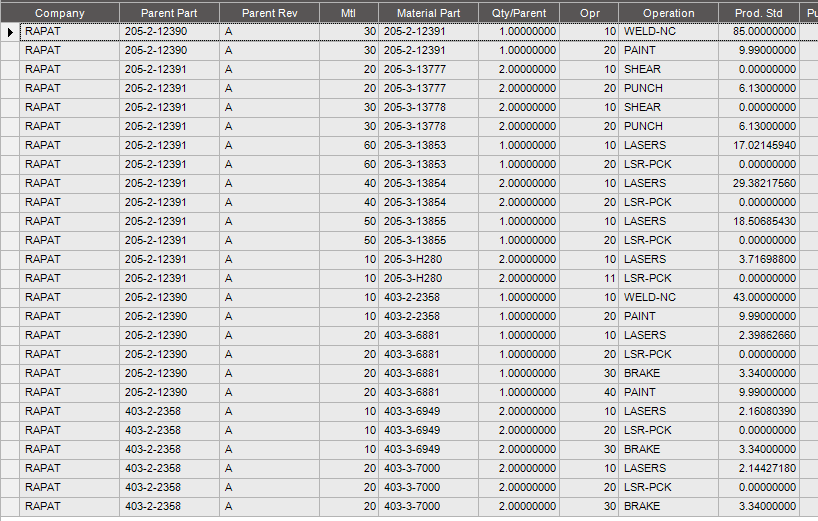This screenshot has width=818, height=521.
Task: Click the Mtl column header
Action: coord(349,13)
